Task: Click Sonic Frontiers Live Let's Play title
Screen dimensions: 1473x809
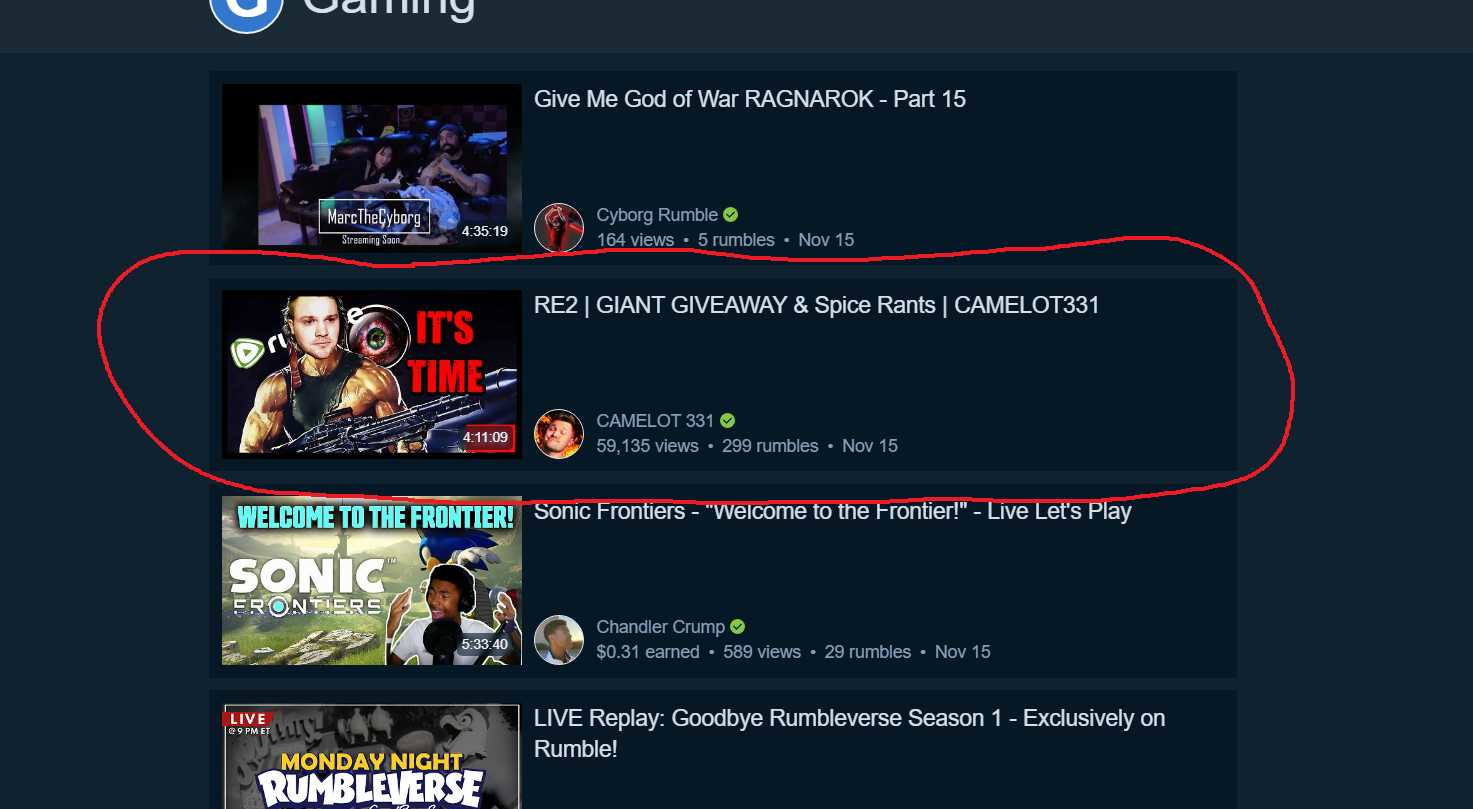Action: click(x=833, y=511)
